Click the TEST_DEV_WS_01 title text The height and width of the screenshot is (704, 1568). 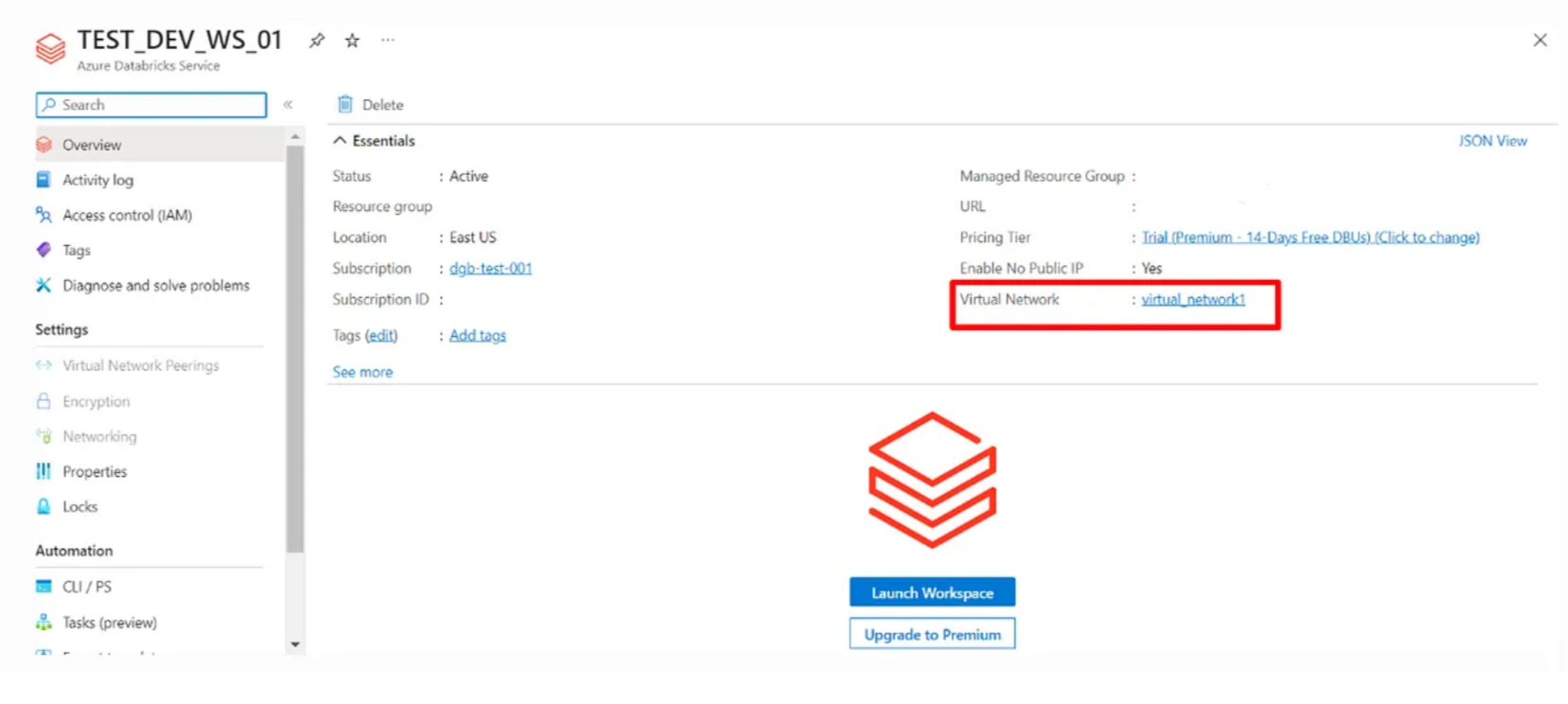click(x=180, y=40)
